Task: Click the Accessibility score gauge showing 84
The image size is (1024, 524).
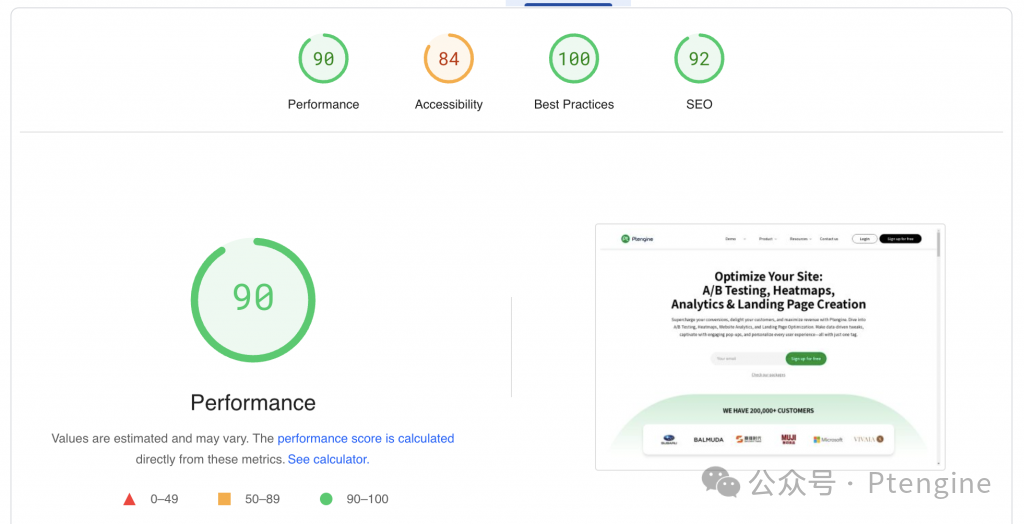Action: click(448, 59)
